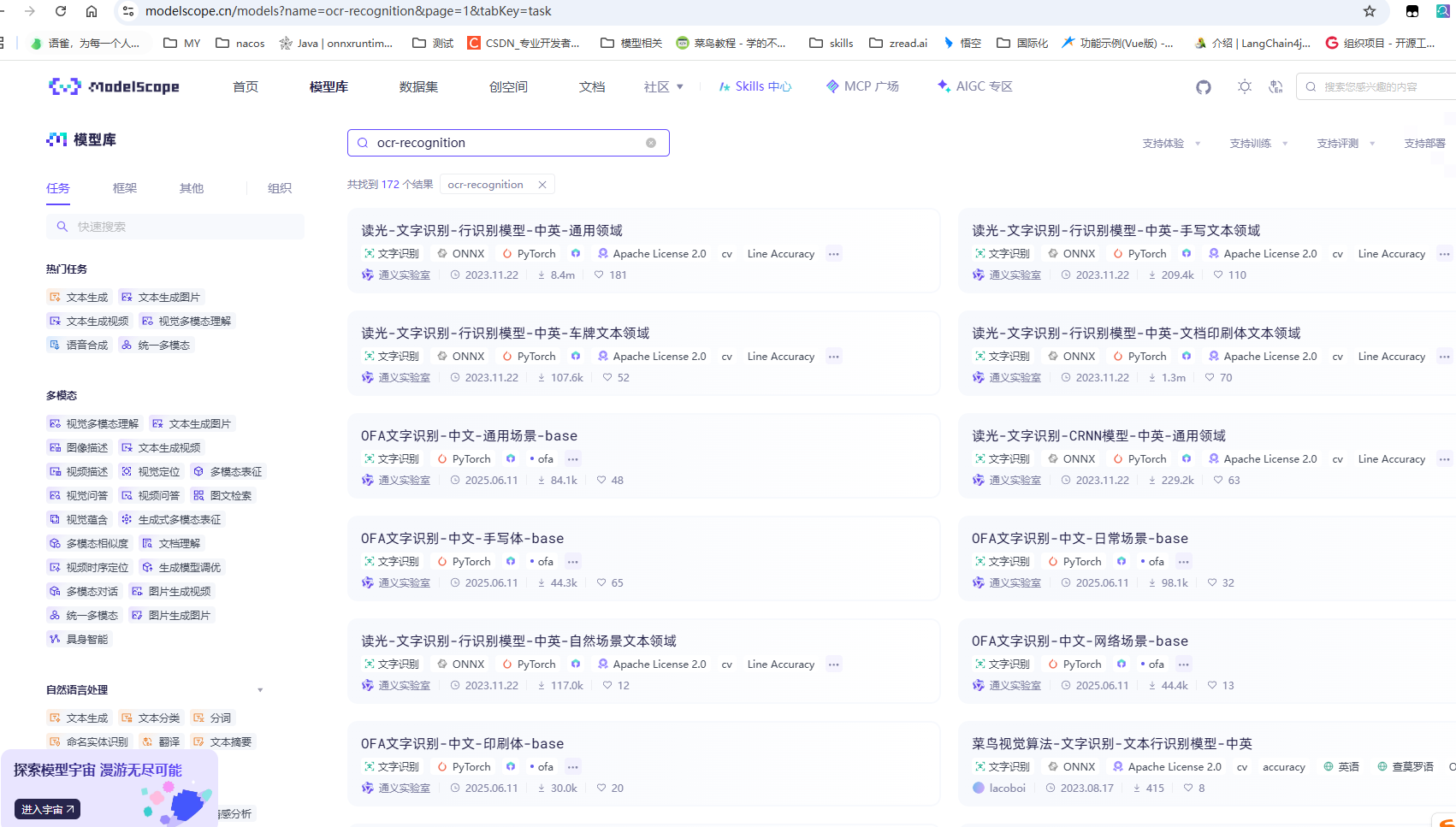Open the 支持训练 filter dropdown
This screenshot has height=827, width=1456.
(1258, 144)
